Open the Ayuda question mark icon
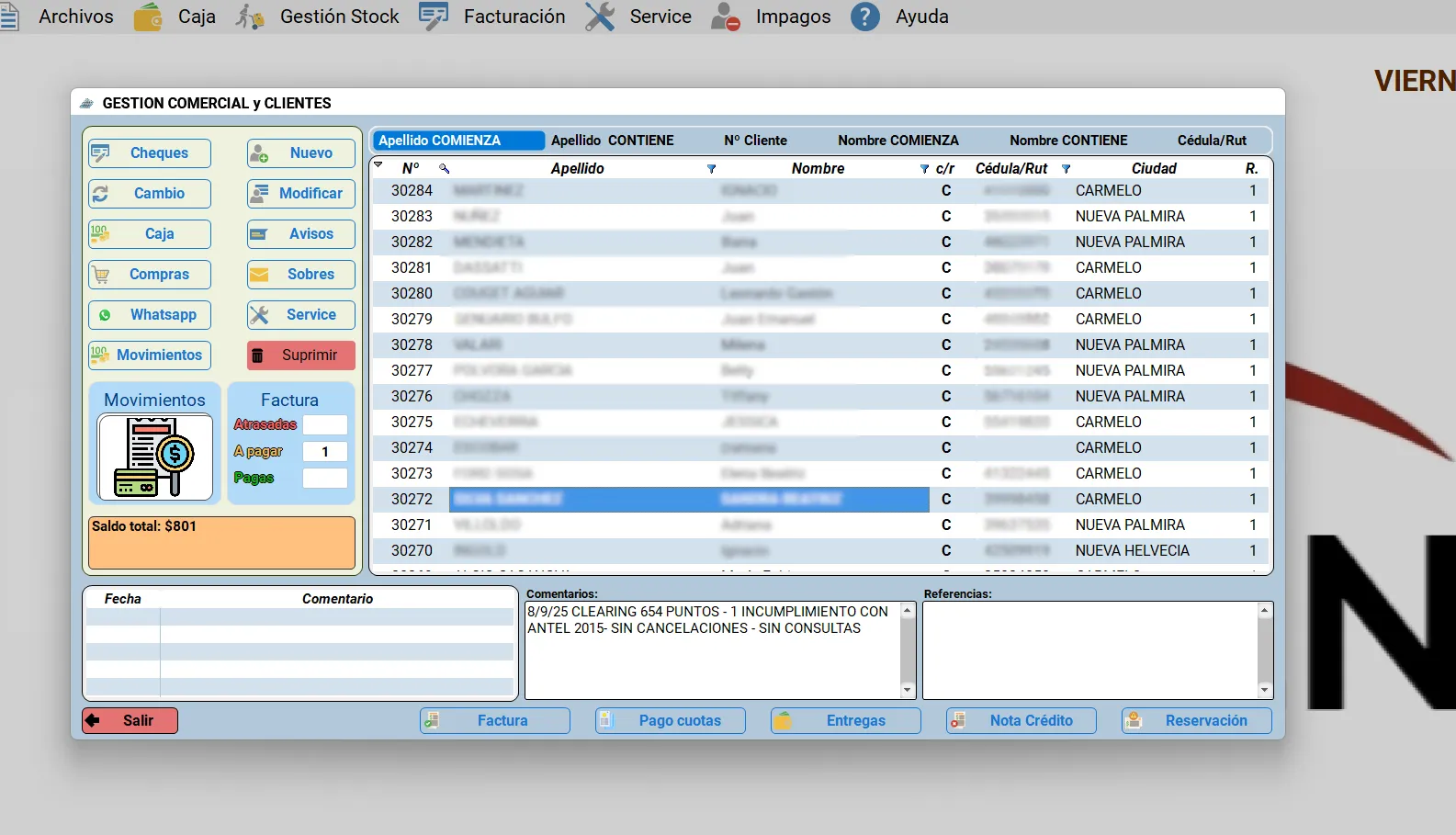The height and width of the screenshot is (835, 1456). pos(864,17)
